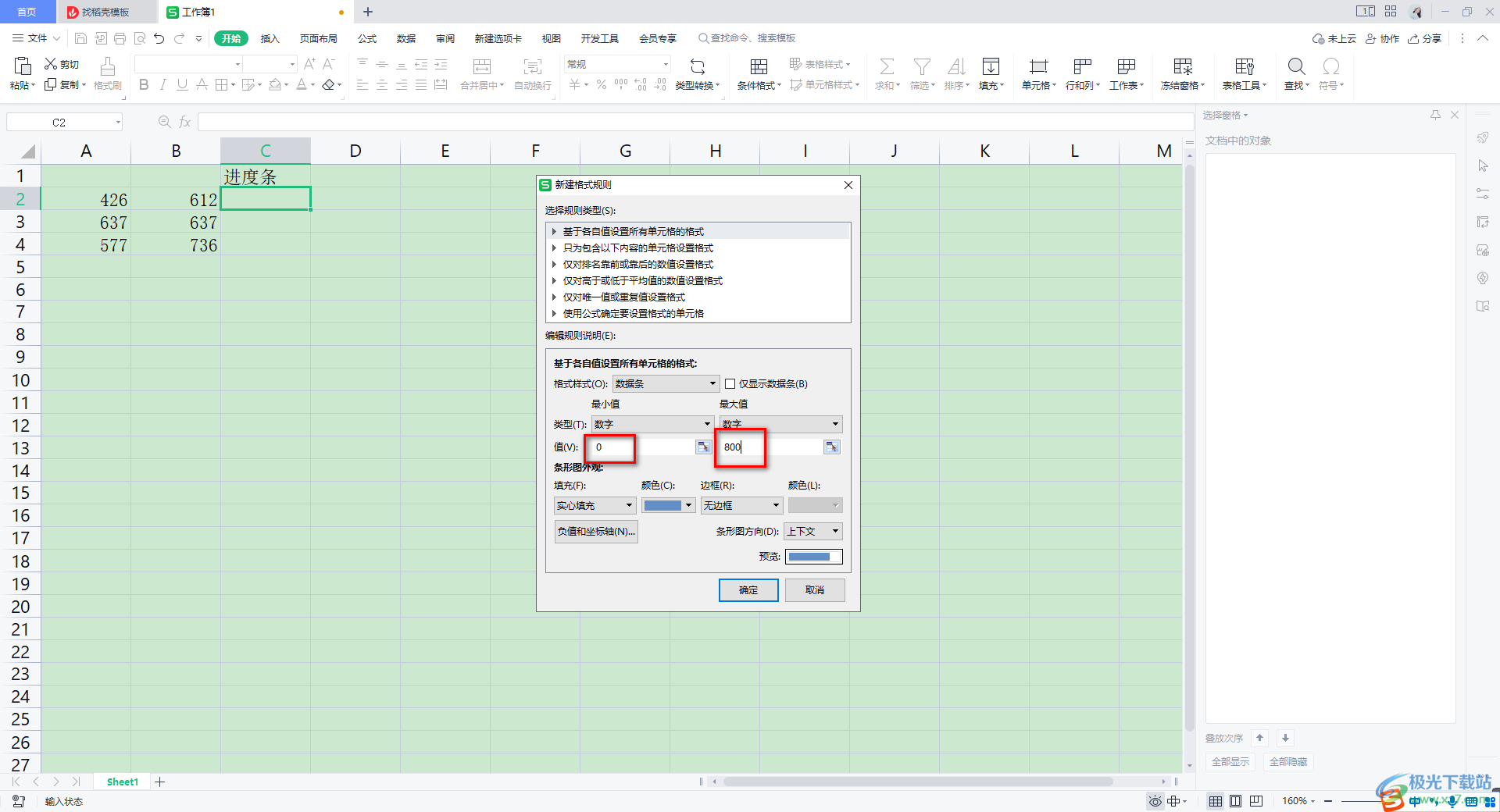Click the Paste icon in the ribbon
The width and height of the screenshot is (1500, 812).
[x=23, y=66]
